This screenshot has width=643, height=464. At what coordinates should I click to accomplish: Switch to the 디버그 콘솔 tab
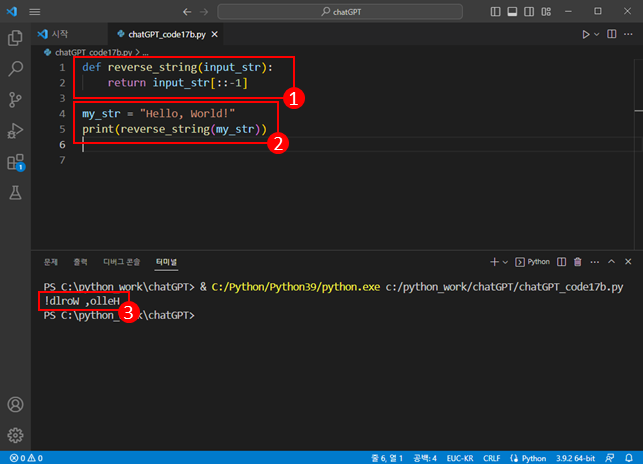121,262
